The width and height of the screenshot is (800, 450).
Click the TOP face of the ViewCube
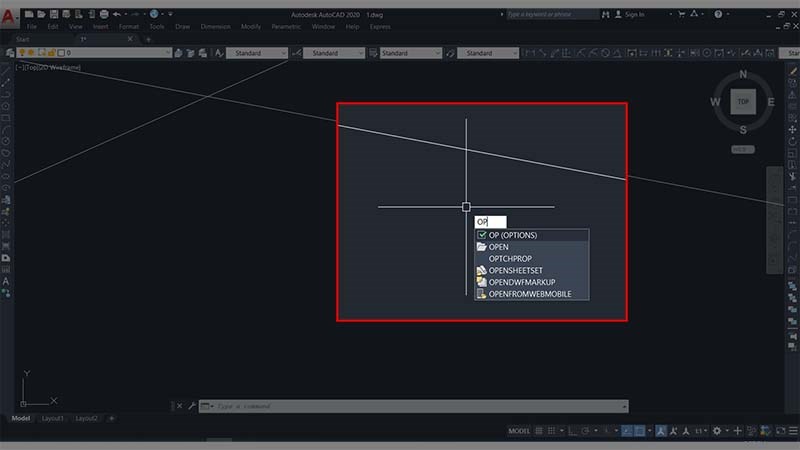coord(742,101)
